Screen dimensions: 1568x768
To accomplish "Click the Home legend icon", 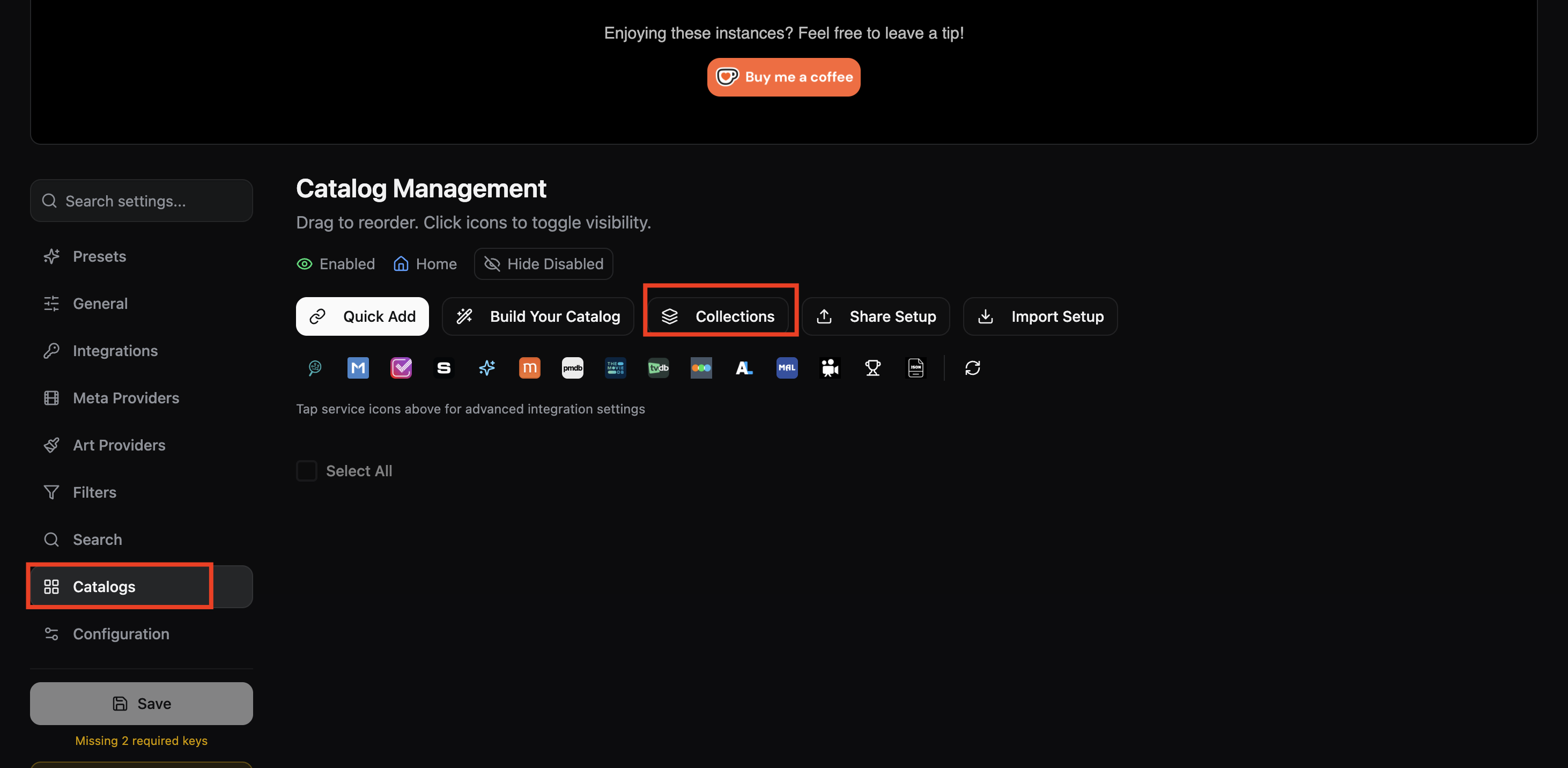I will pyautogui.click(x=401, y=263).
